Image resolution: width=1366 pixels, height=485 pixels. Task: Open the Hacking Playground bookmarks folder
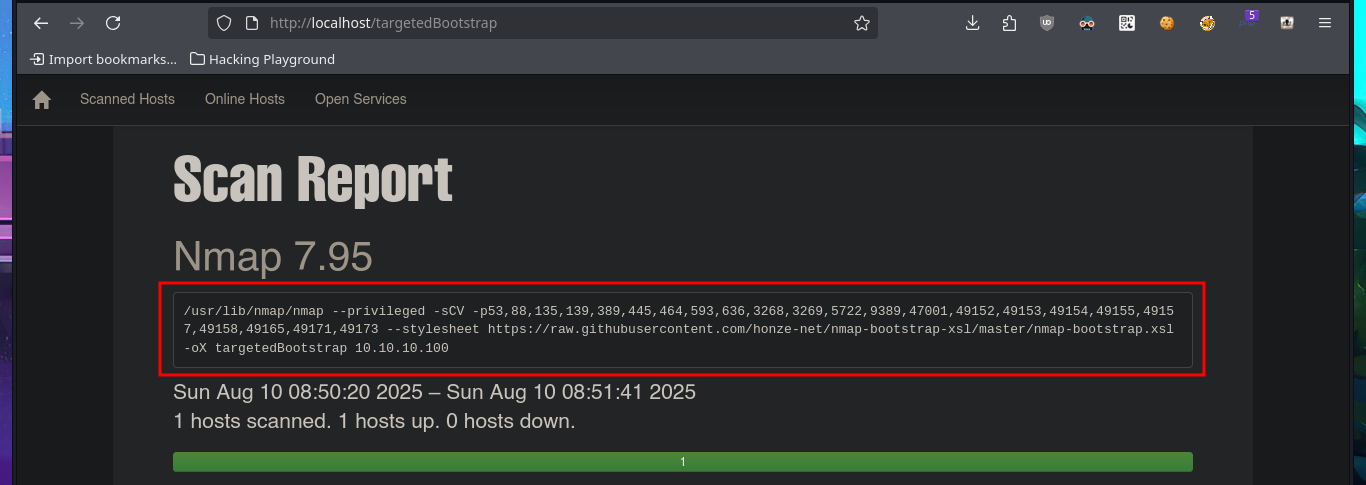[x=262, y=59]
